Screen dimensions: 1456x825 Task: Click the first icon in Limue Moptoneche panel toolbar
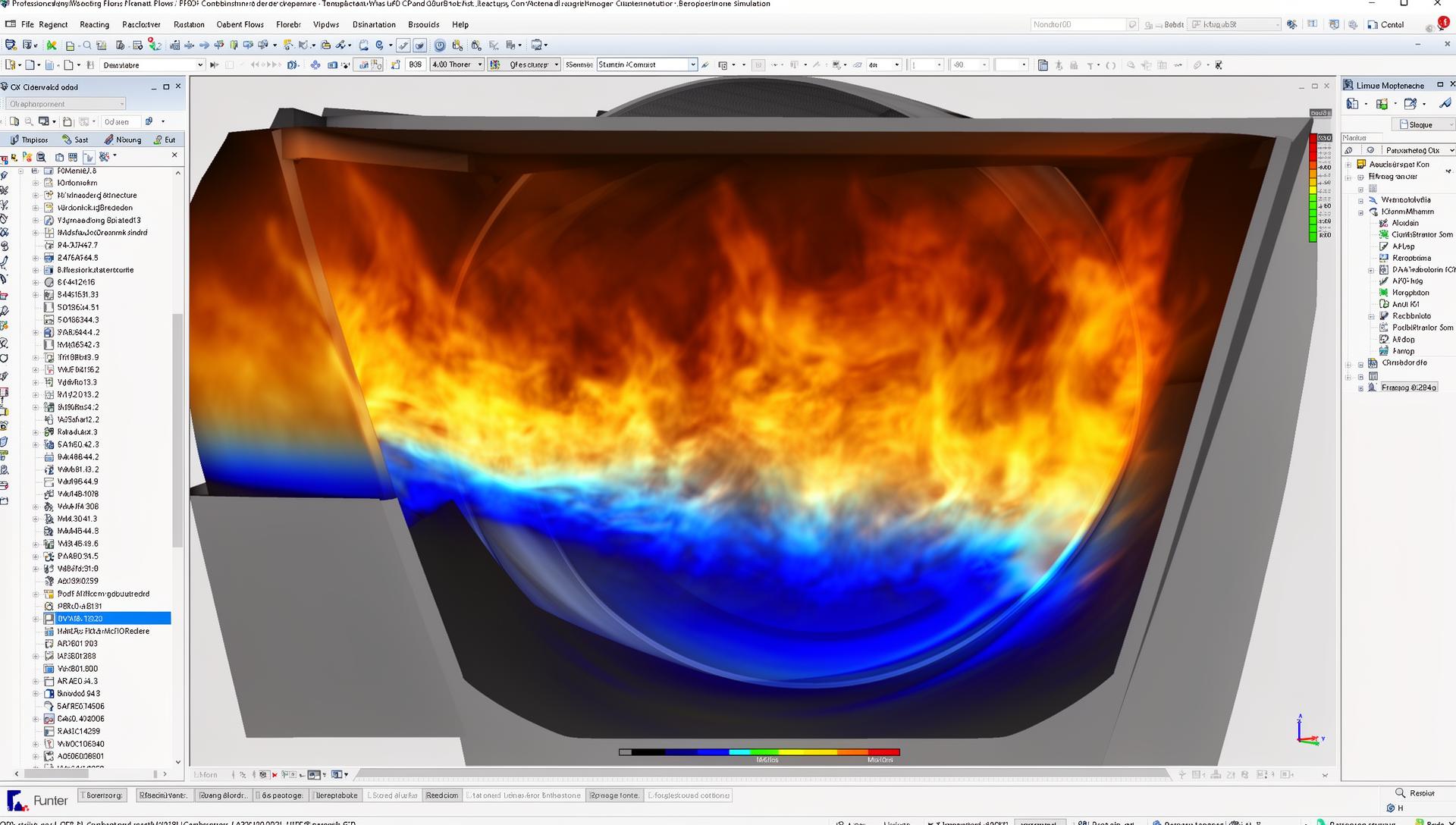(1352, 104)
